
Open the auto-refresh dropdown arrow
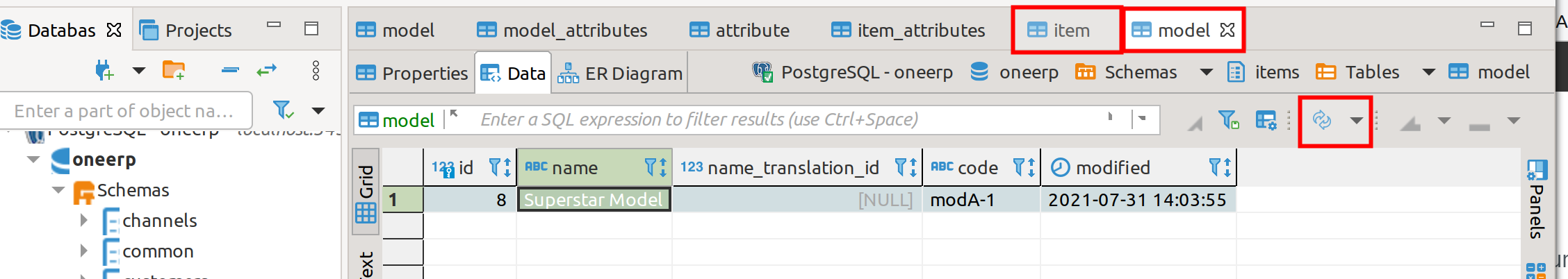[1357, 120]
